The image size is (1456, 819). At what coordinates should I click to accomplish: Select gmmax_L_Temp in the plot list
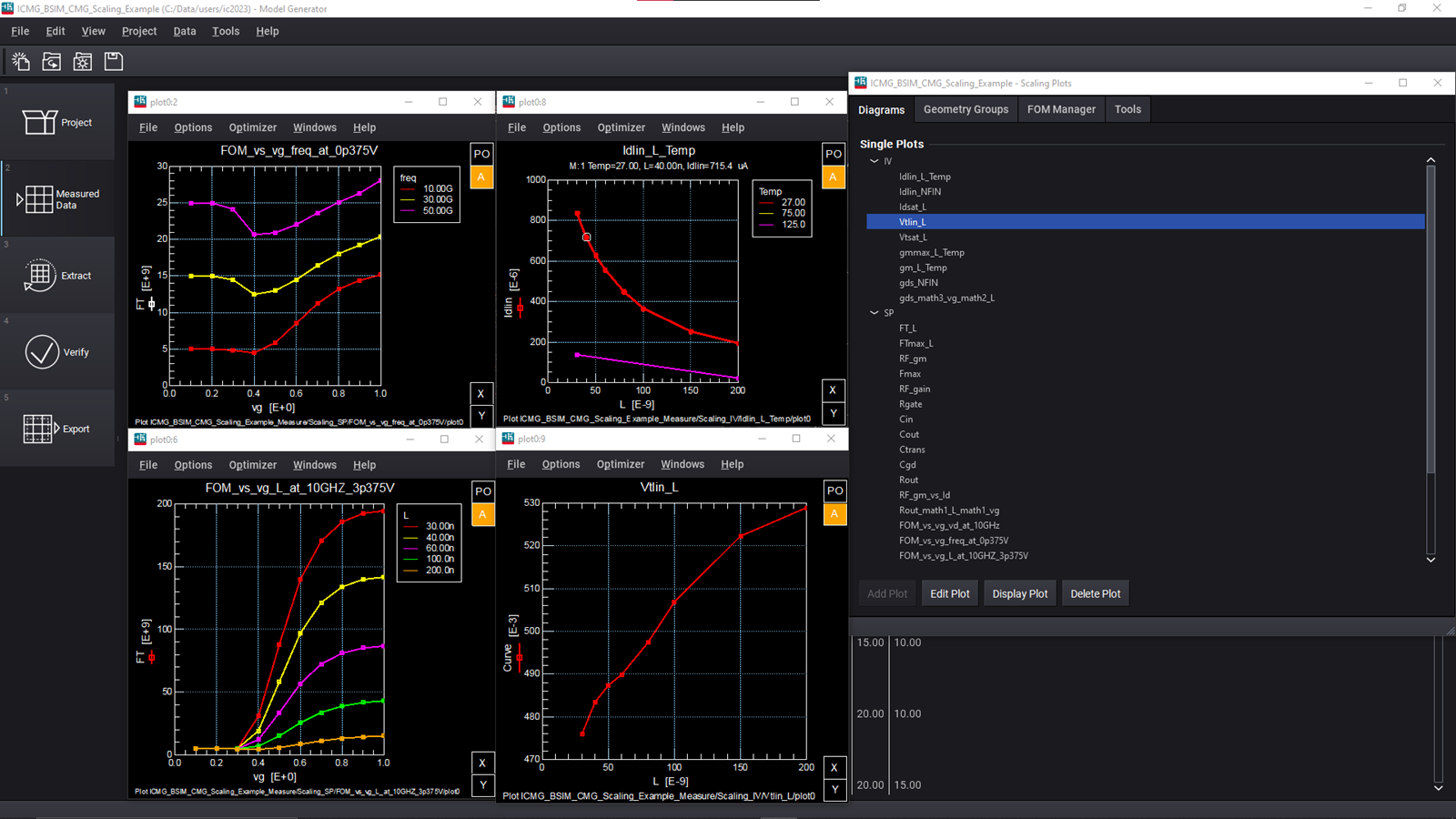(931, 252)
